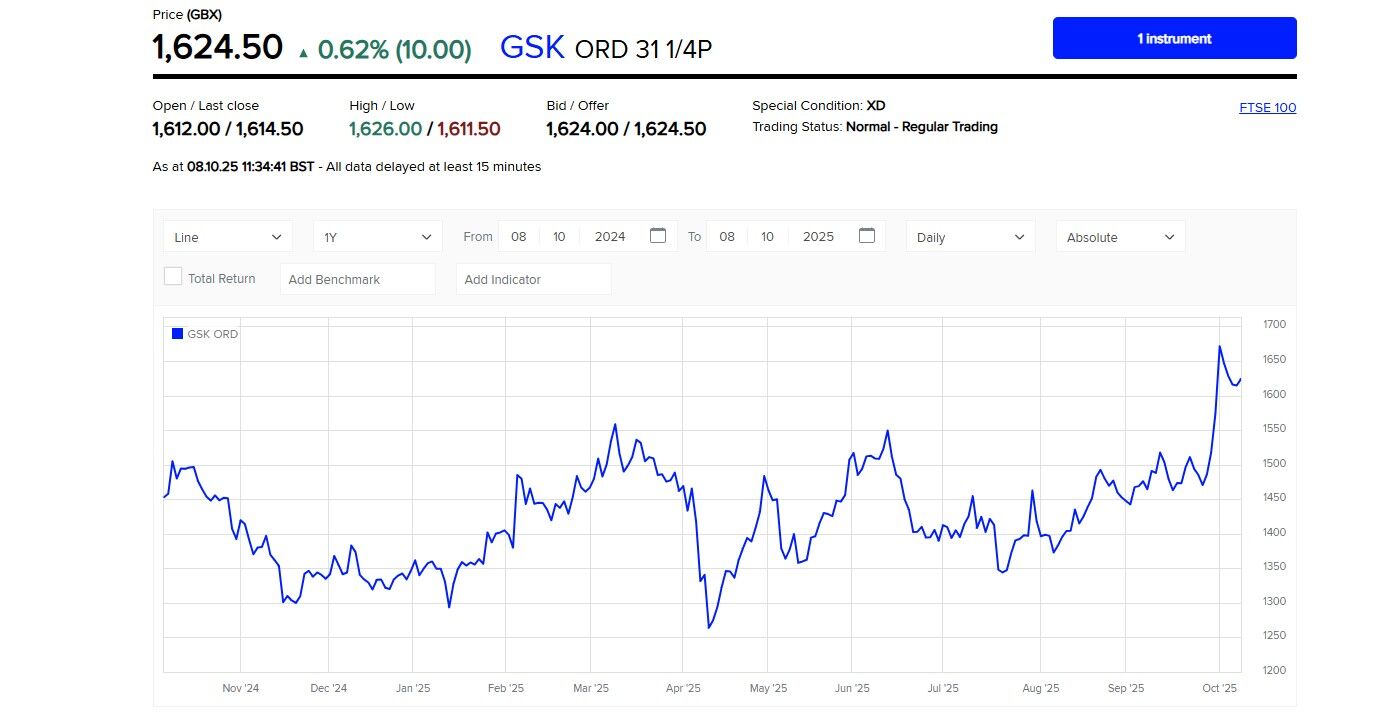Open the 1Y time range dropdown
Viewport: 1373px width, 721px height.
pyautogui.click(x=378, y=237)
